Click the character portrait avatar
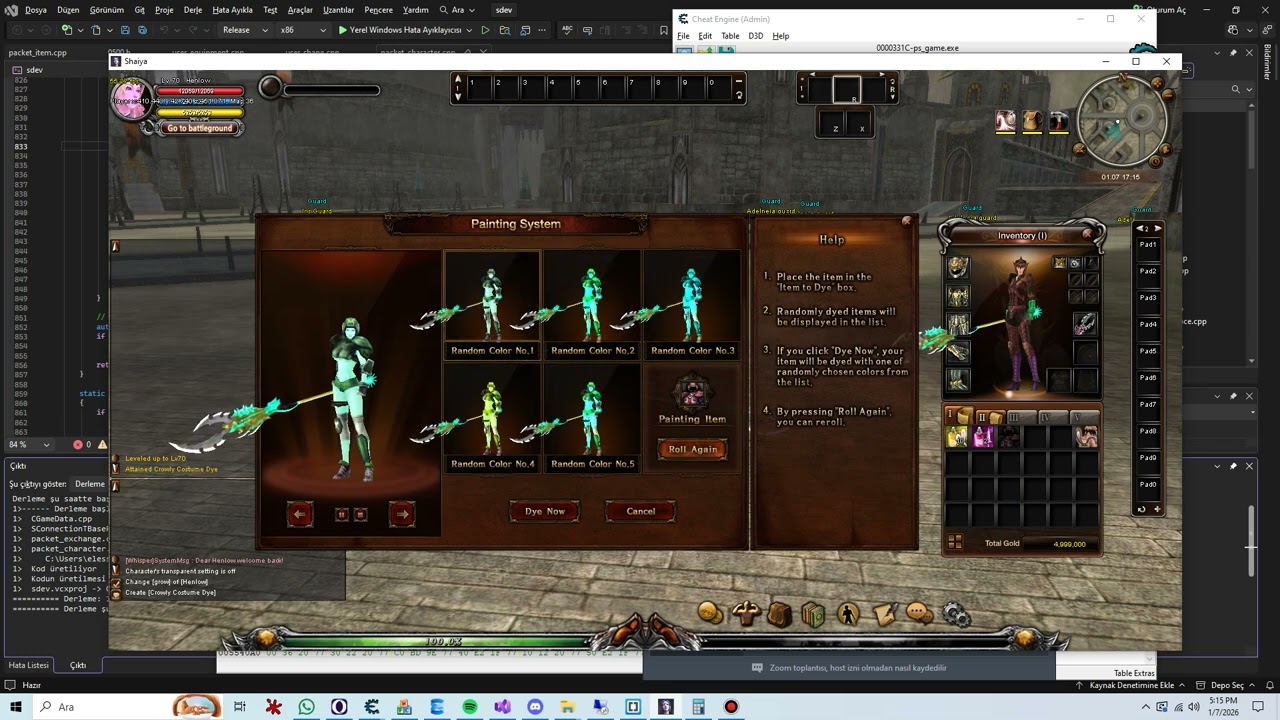 click(131, 100)
